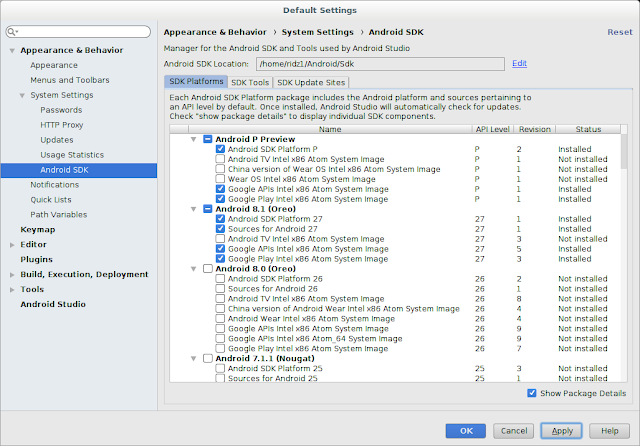
Task: Collapse Android 7.1.1 (Nougat) group
Action: (194, 359)
